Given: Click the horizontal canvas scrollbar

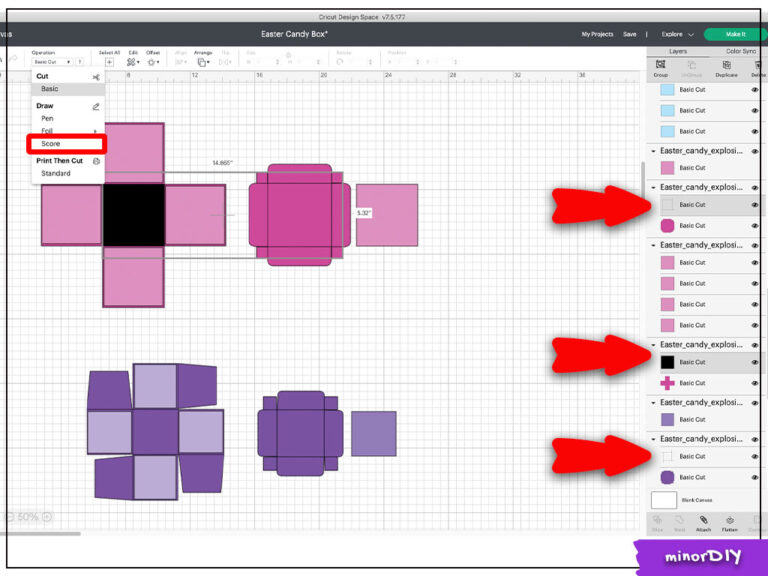Looking at the screenshot, I should pos(41,534).
